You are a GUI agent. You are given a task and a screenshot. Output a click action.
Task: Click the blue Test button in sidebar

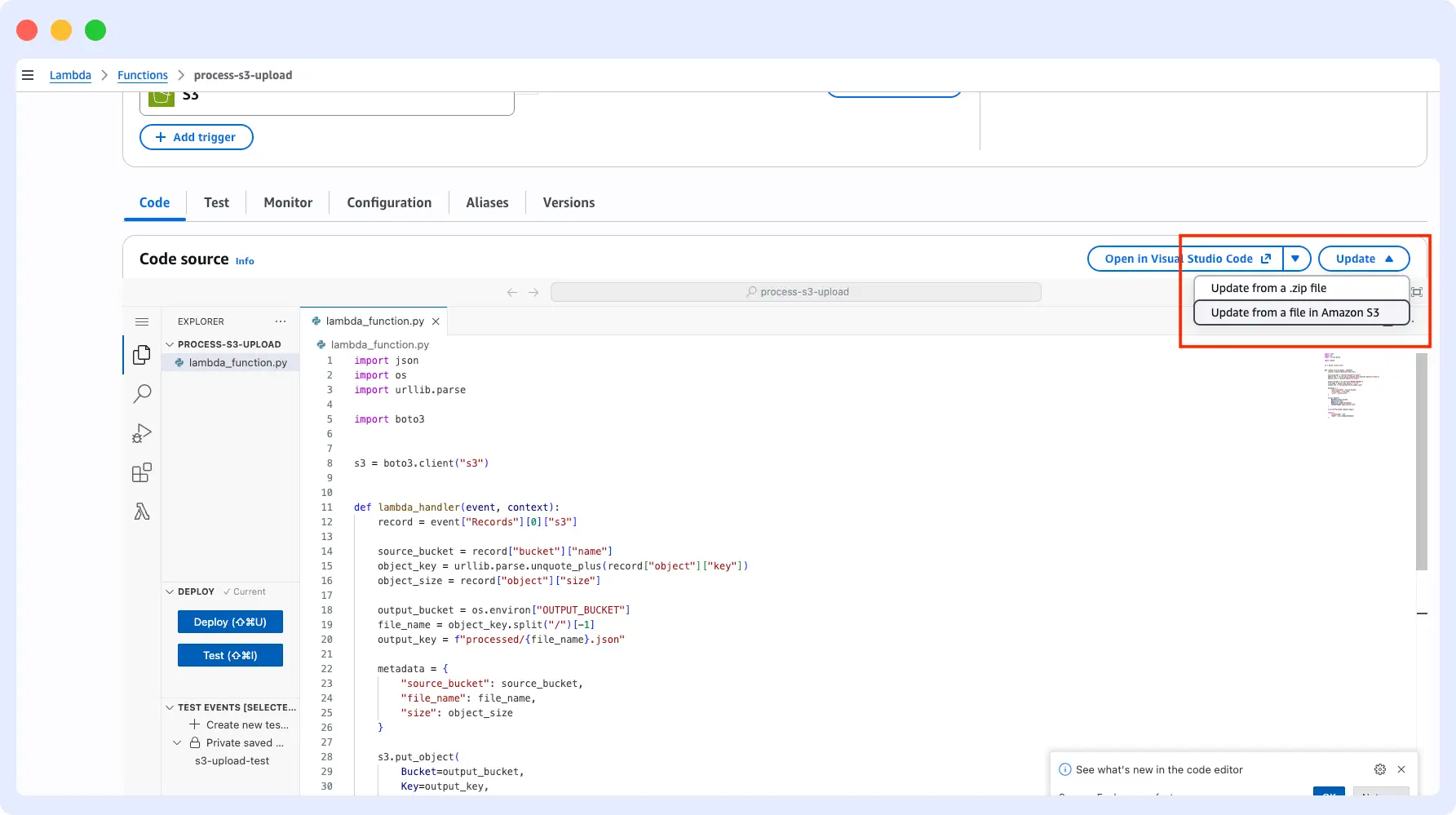230,655
